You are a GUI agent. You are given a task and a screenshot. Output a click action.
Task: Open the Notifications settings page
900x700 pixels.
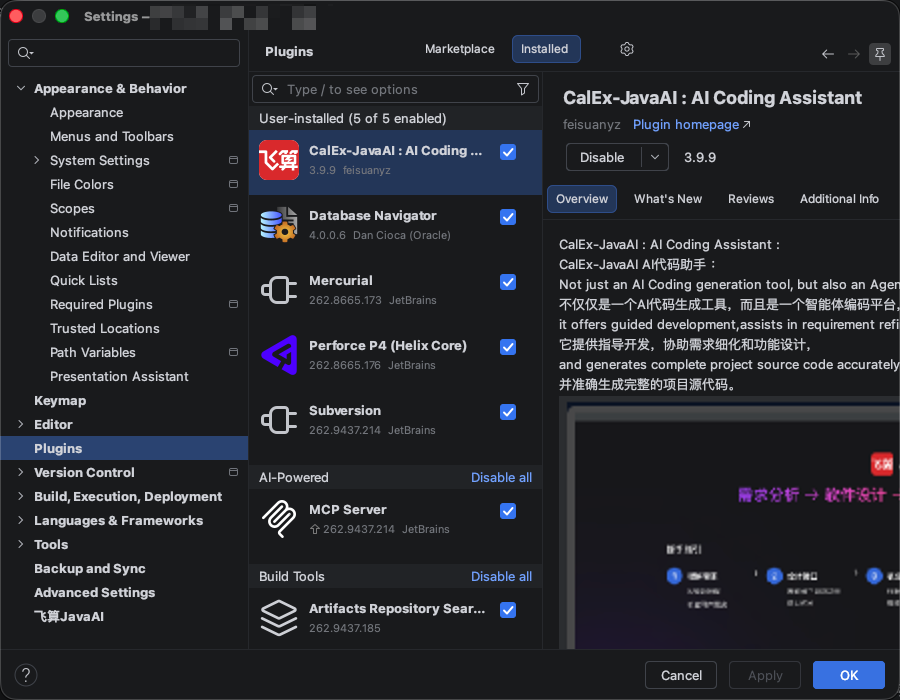click(x=89, y=232)
